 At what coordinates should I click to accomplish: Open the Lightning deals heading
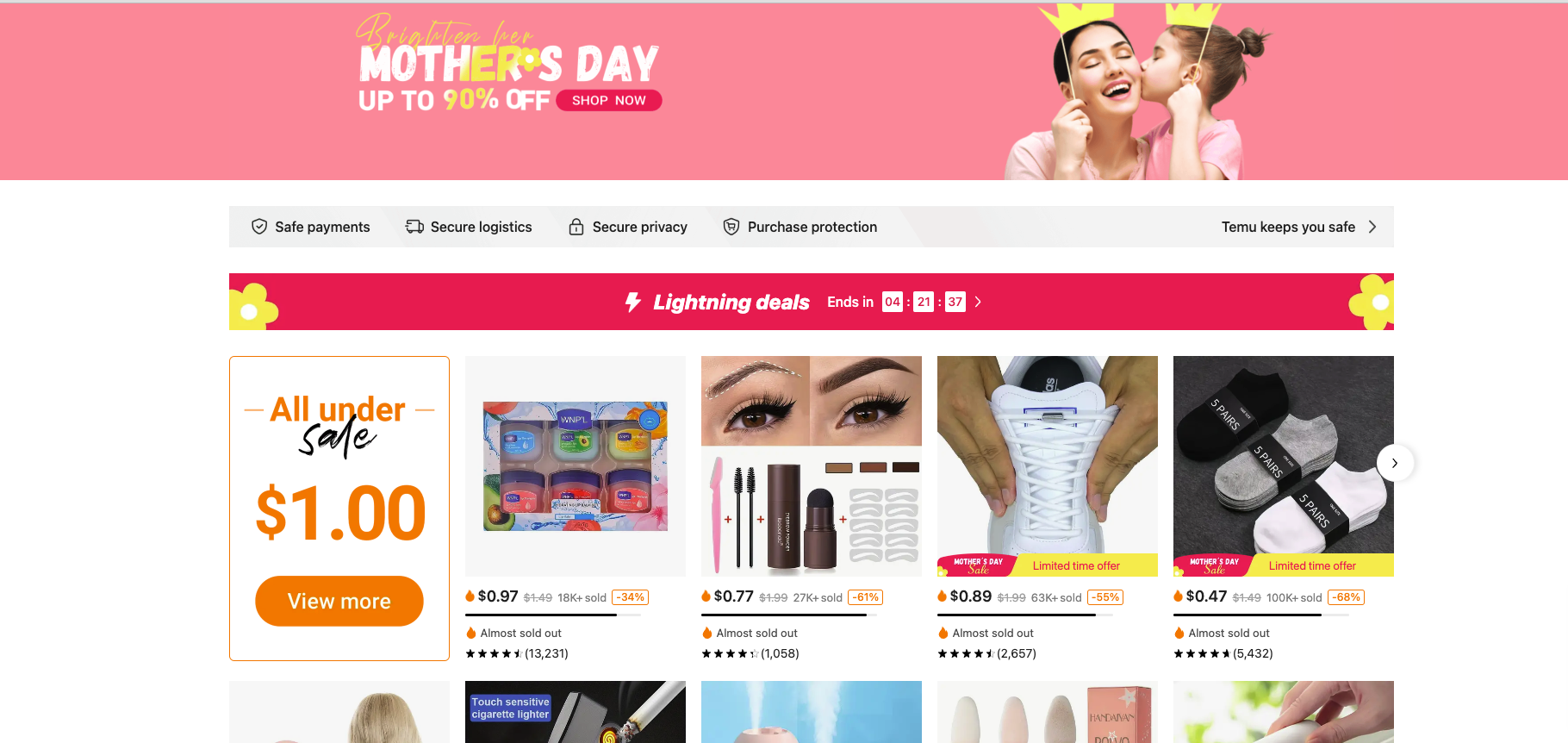(731, 302)
